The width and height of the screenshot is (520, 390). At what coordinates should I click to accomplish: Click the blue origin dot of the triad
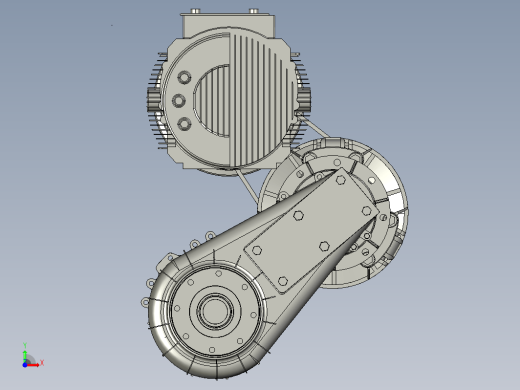click(25, 365)
